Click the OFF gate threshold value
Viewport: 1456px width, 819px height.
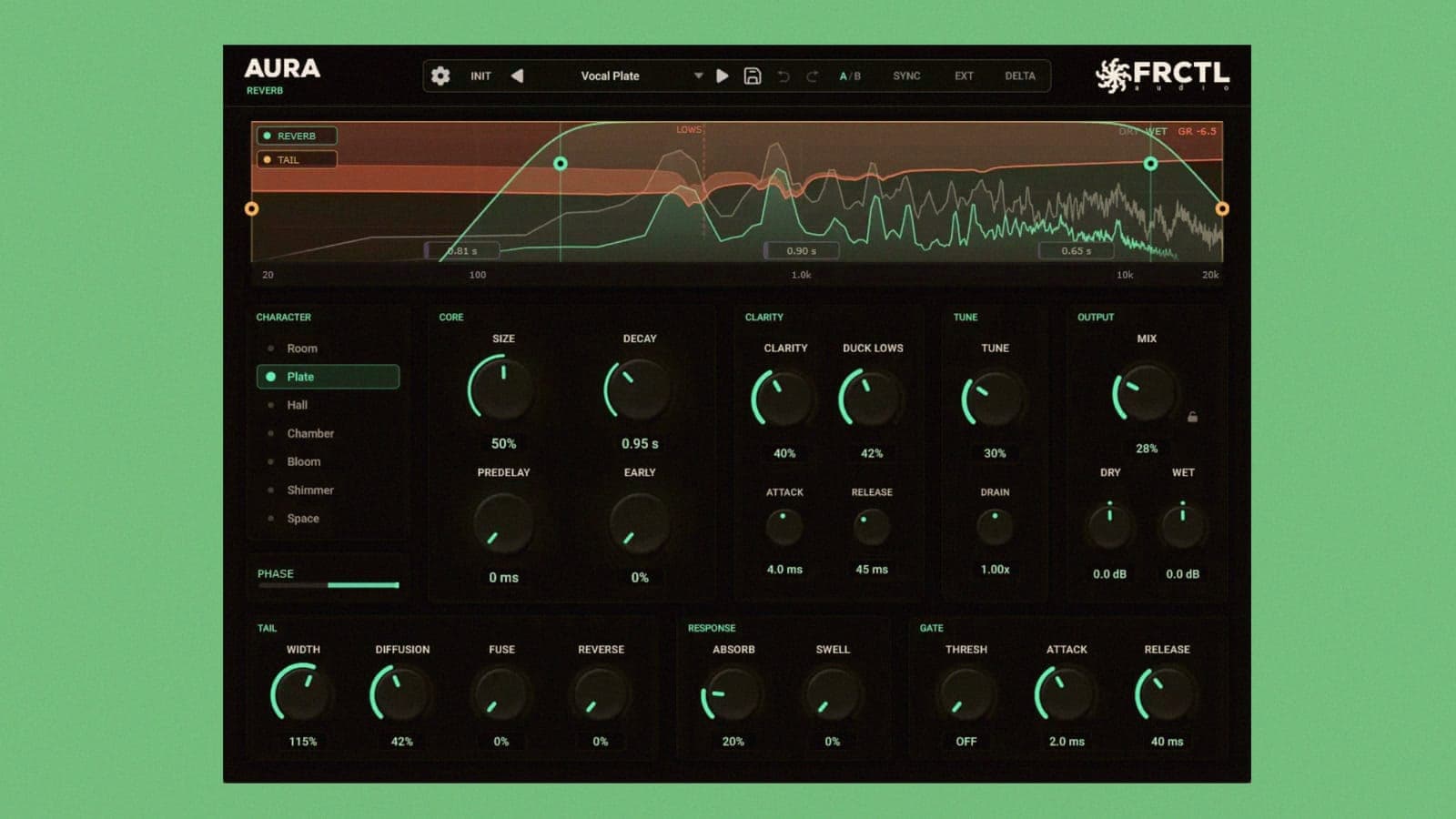point(966,742)
